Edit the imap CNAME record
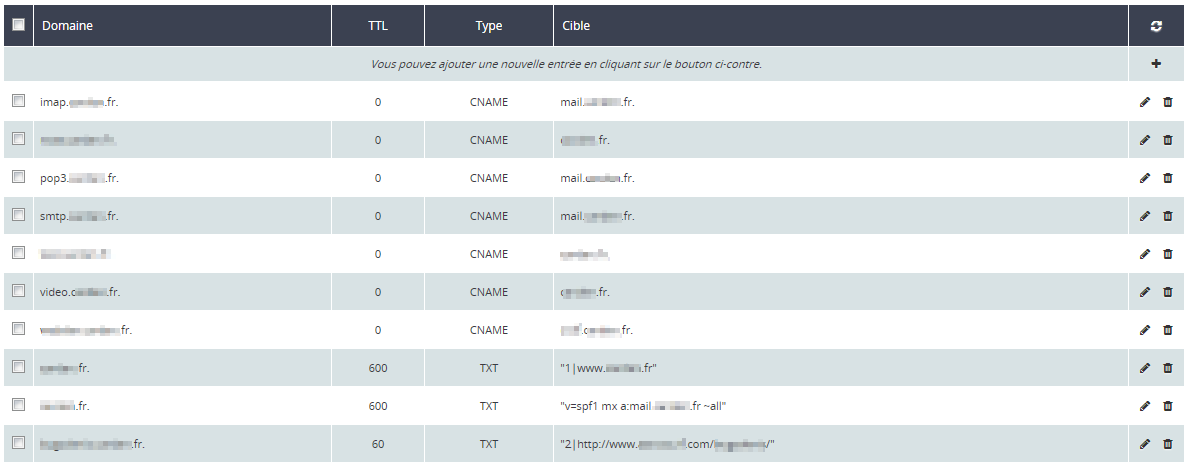Screen dimensions: 1187x466 tap(1145, 102)
